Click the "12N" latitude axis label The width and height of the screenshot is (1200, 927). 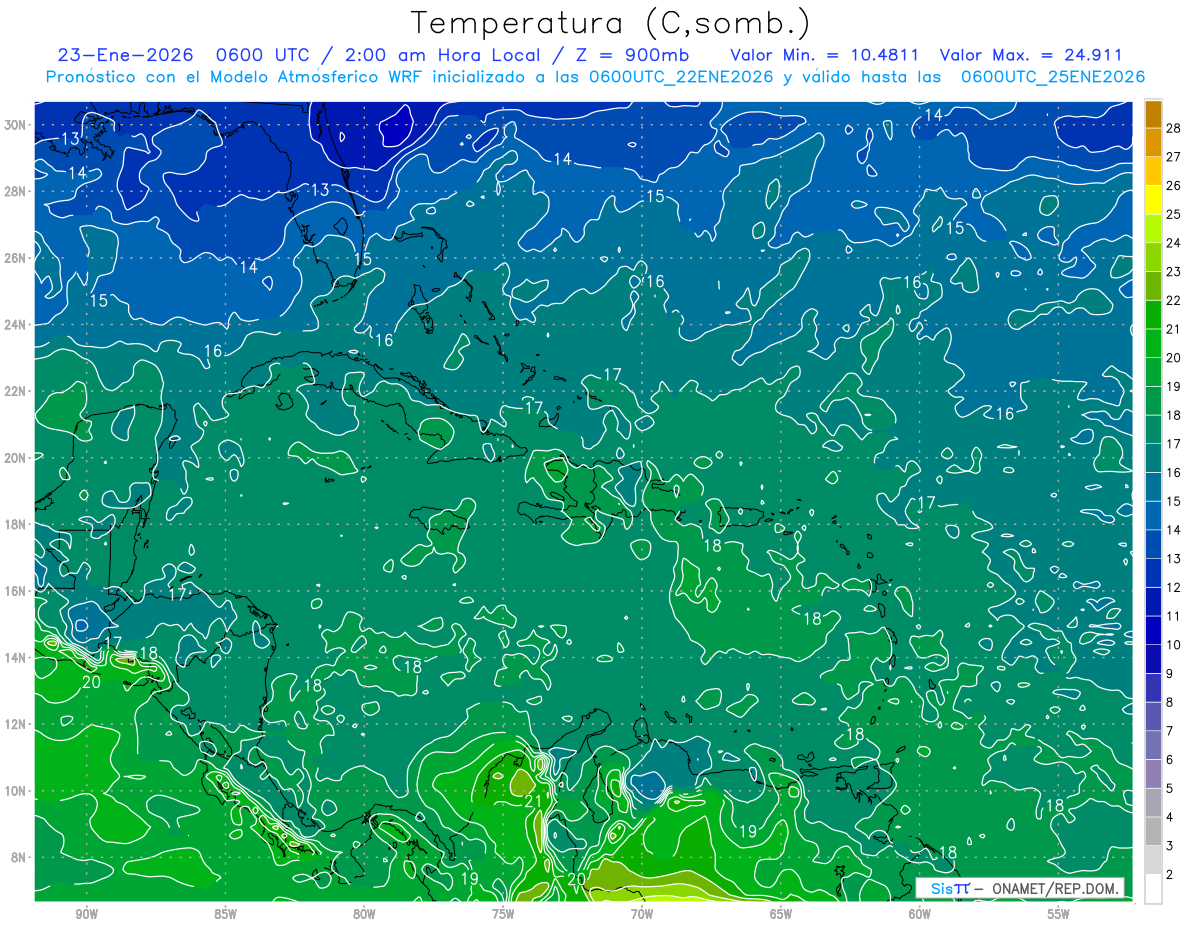tap(15, 724)
